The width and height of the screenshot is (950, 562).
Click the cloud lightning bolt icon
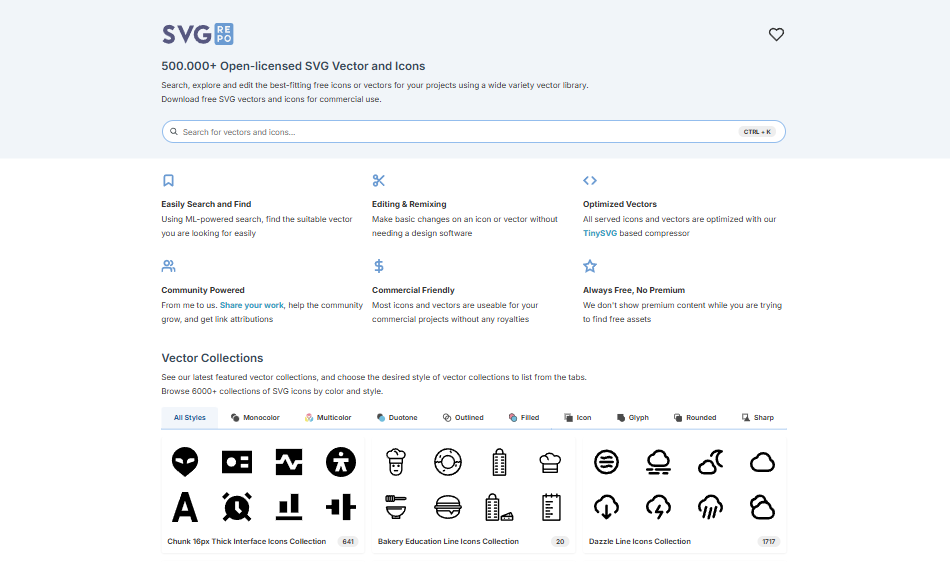click(x=659, y=507)
